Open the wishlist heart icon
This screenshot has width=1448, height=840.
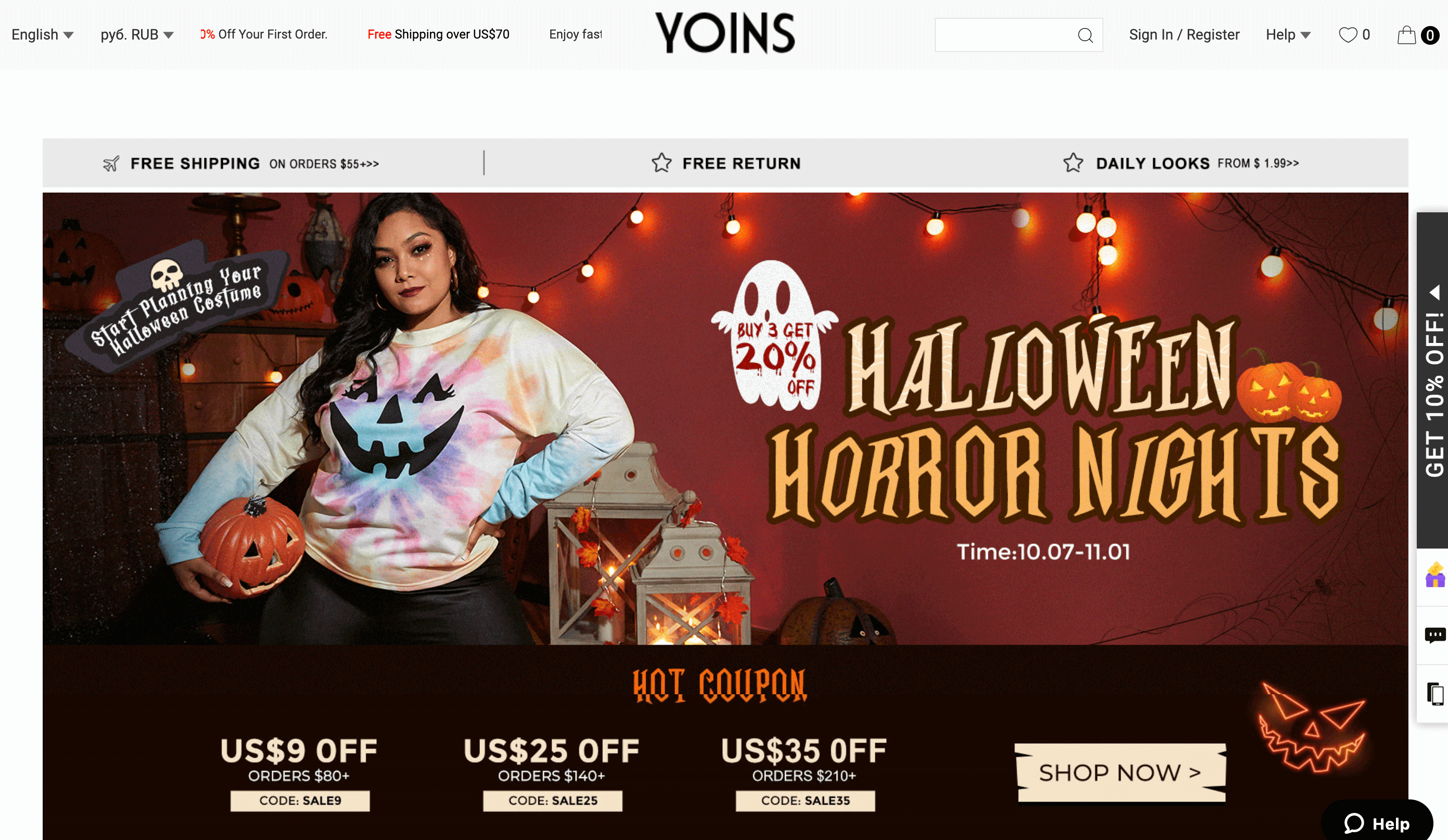1348,35
